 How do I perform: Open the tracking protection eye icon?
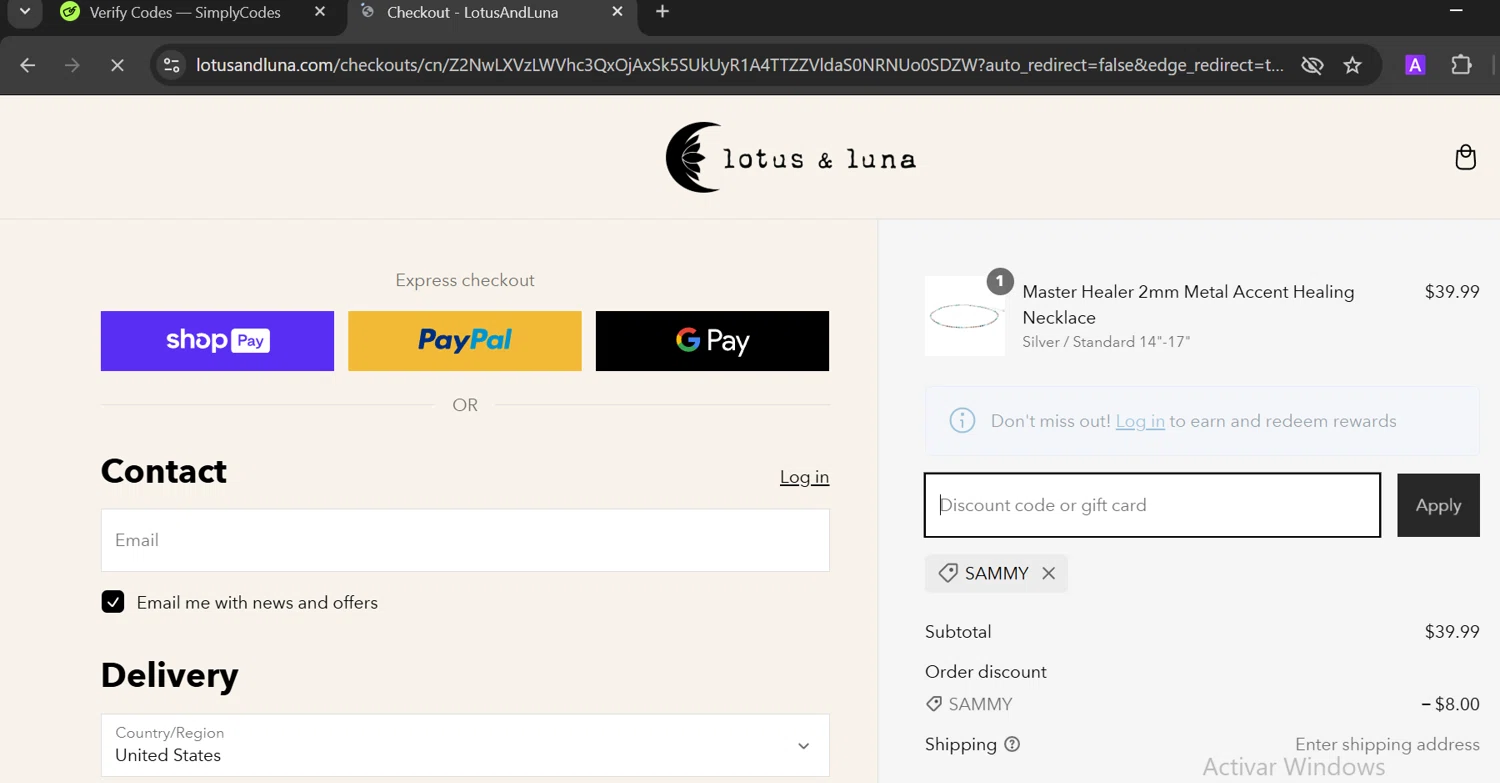[1312, 65]
